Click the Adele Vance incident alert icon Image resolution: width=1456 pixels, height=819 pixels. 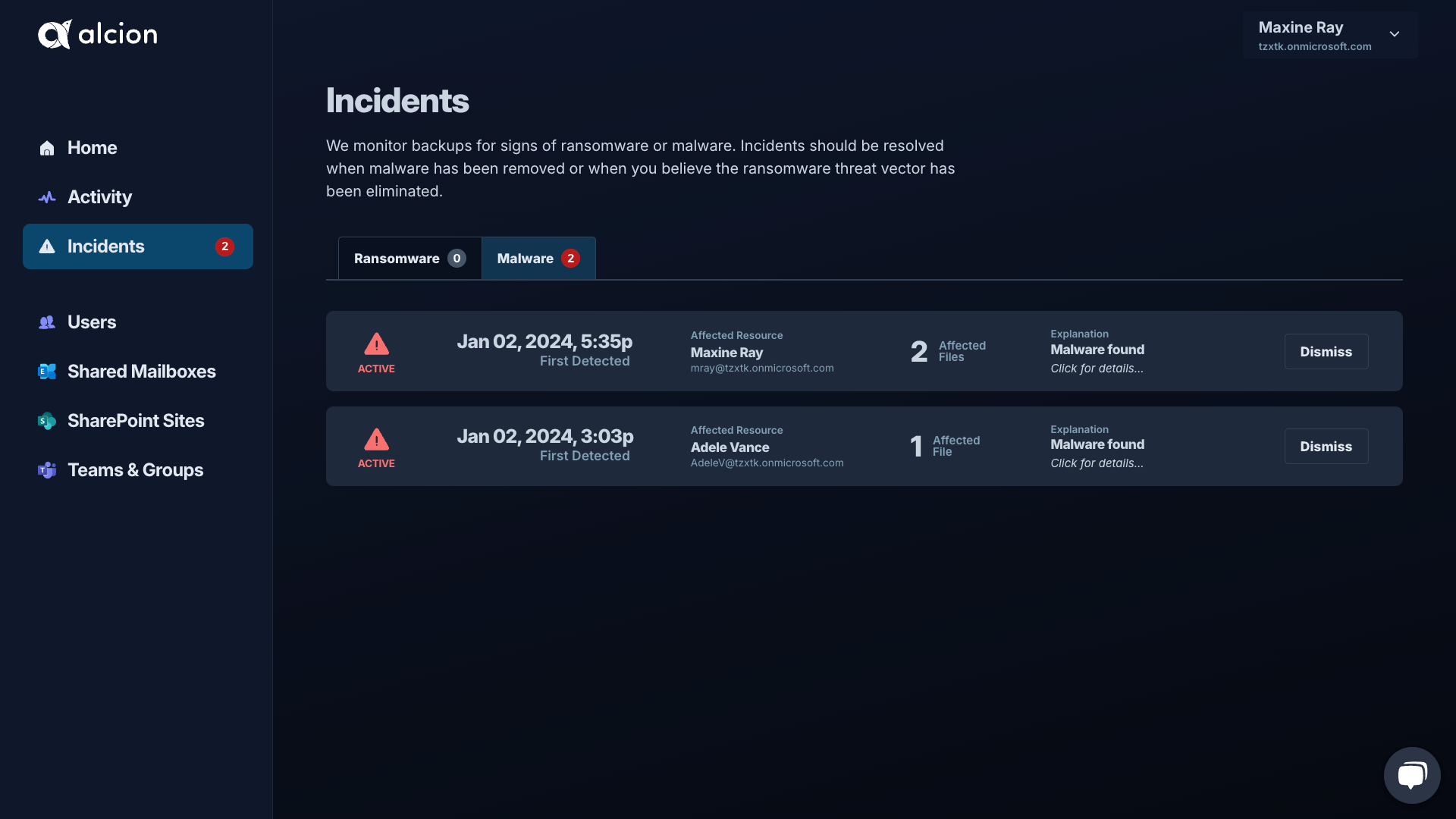(376, 439)
